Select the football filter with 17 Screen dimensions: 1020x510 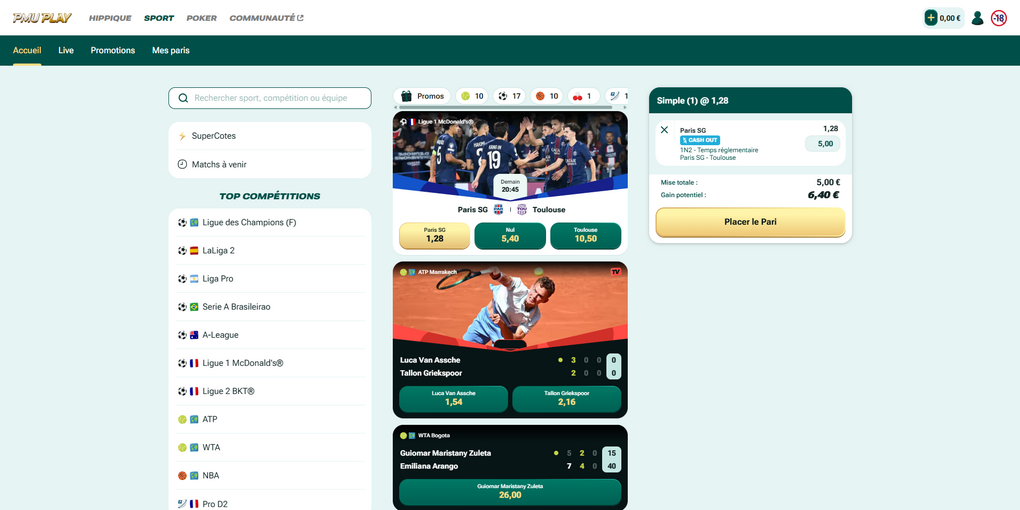[509, 96]
